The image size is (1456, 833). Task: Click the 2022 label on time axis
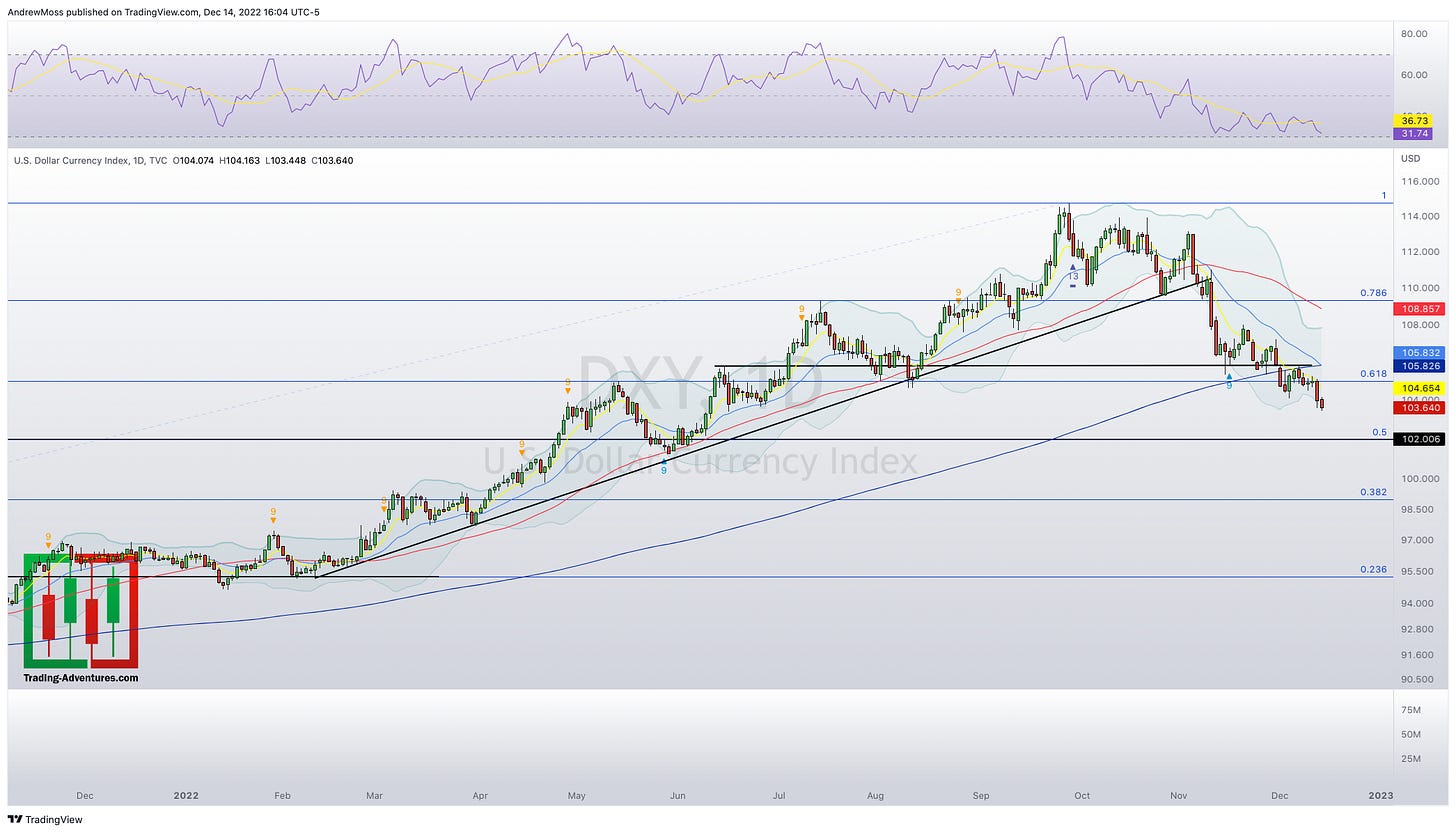coord(186,796)
